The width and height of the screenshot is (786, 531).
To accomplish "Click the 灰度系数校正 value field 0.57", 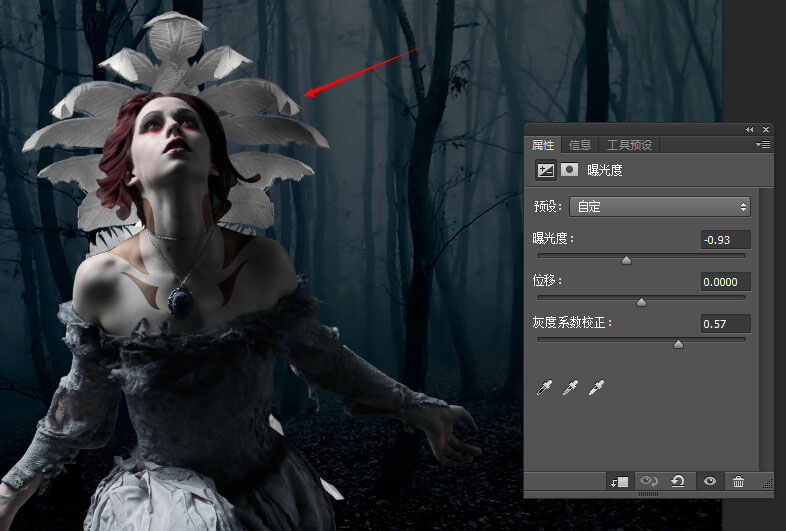I will pyautogui.click(x=725, y=324).
